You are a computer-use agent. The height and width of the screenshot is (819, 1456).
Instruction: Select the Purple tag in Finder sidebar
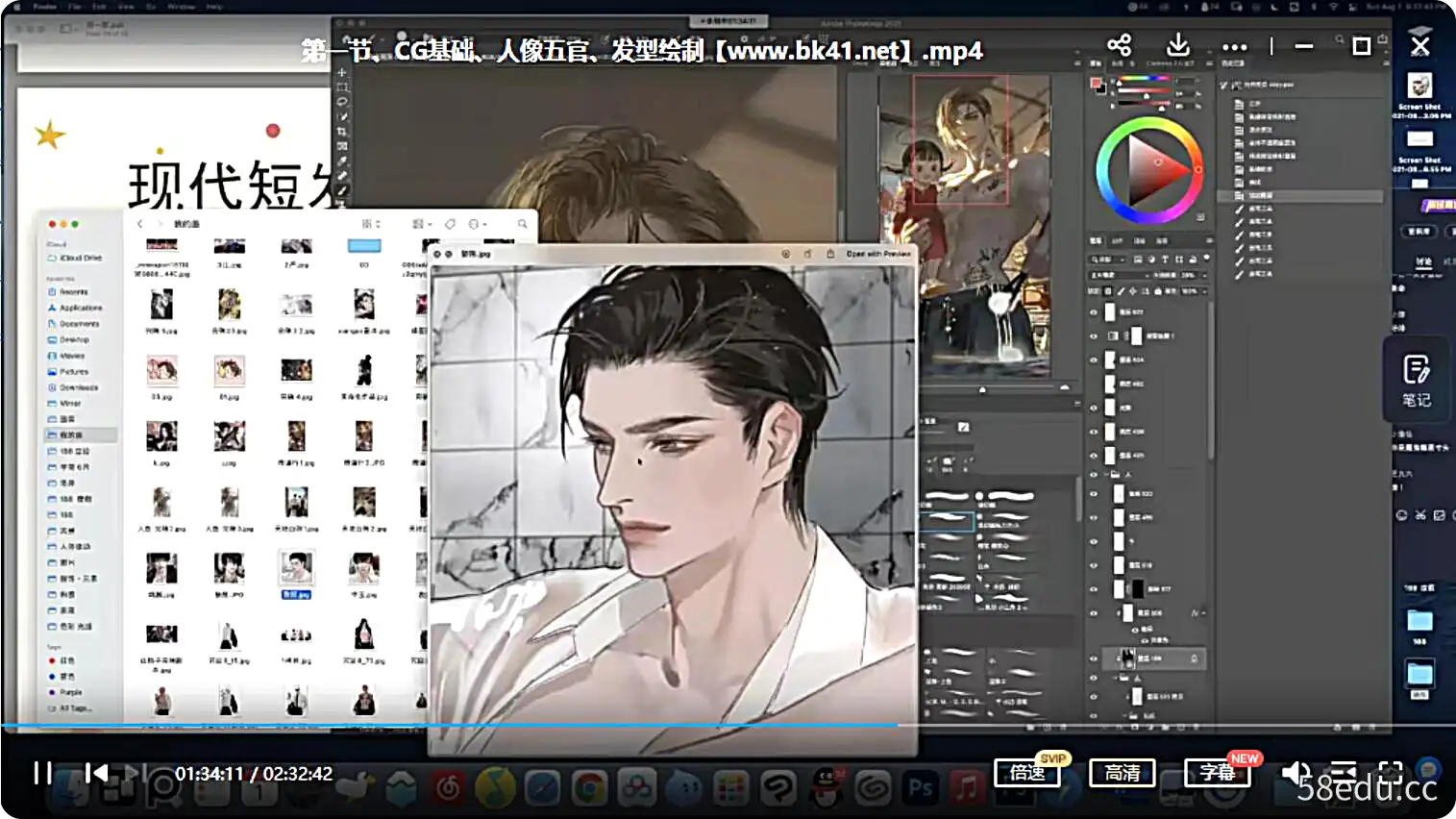pyautogui.click(x=65, y=692)
